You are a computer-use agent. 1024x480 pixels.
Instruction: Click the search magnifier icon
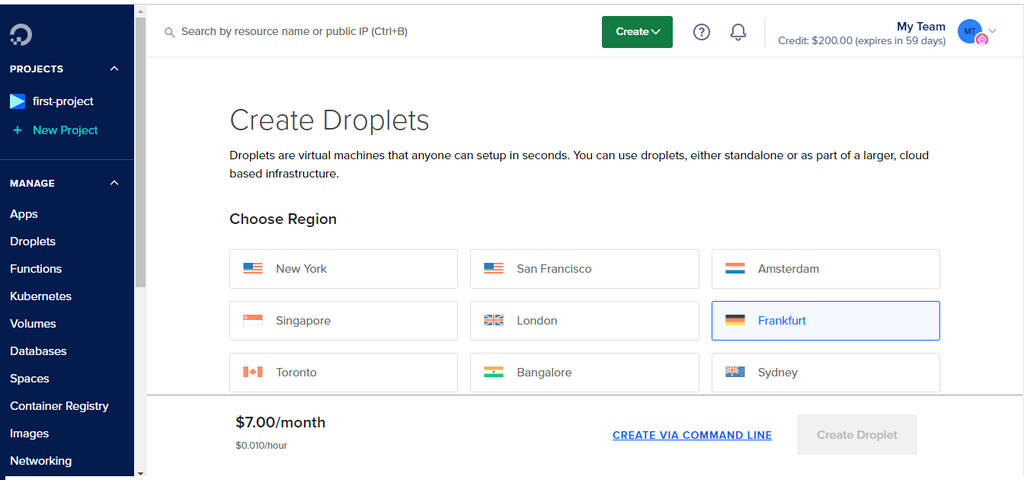click(170, 32)
